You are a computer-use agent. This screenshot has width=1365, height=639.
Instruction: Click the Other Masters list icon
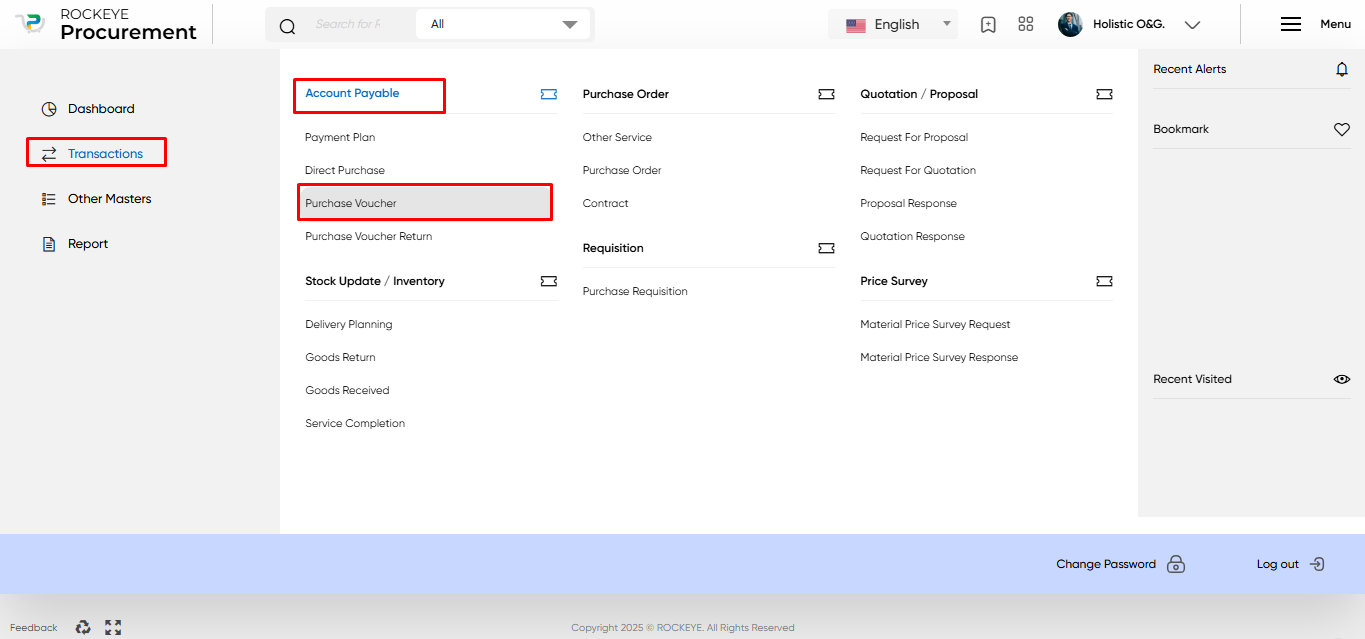point(49,199)
